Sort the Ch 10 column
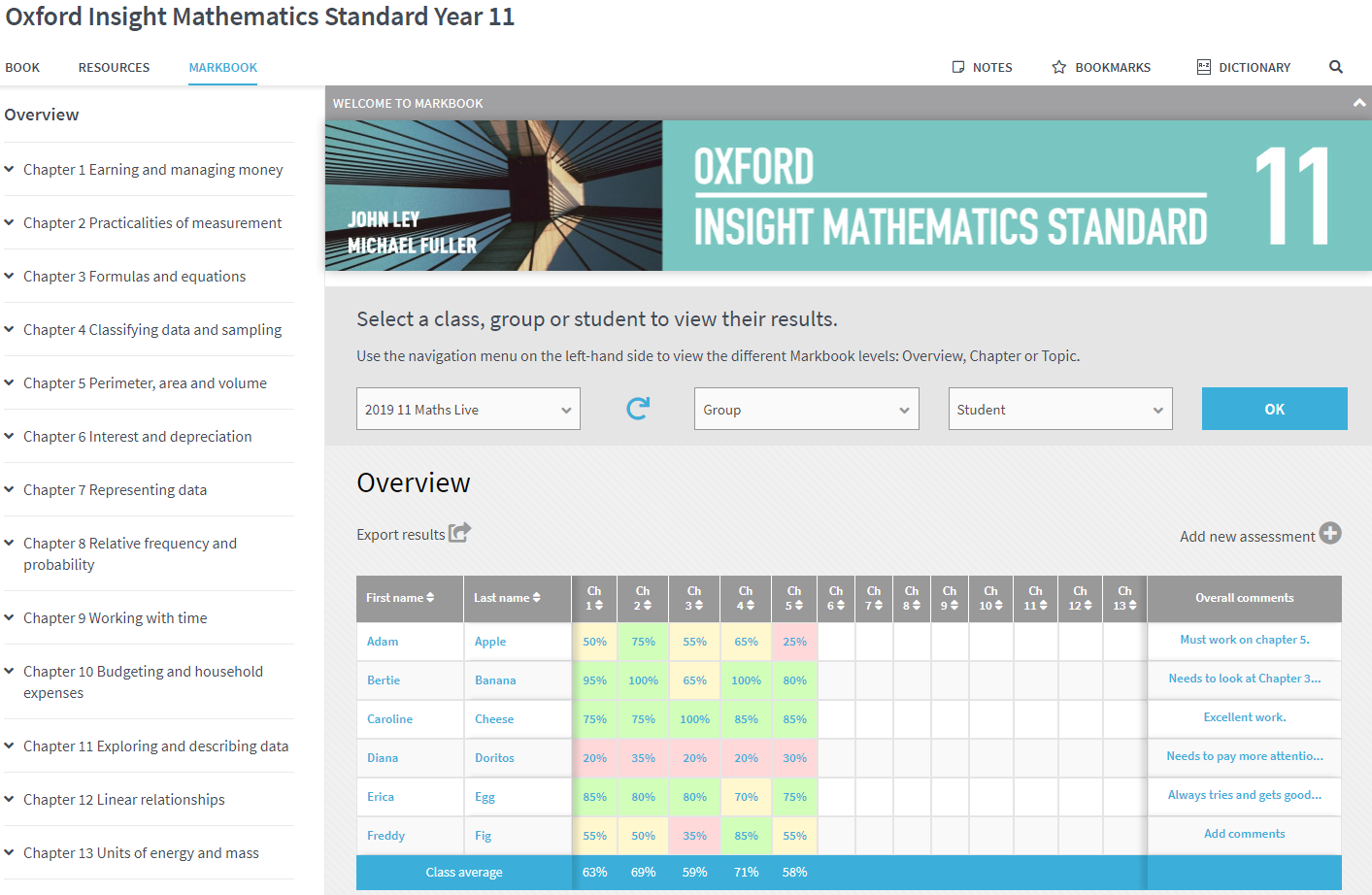 click(x=999, y=605)
